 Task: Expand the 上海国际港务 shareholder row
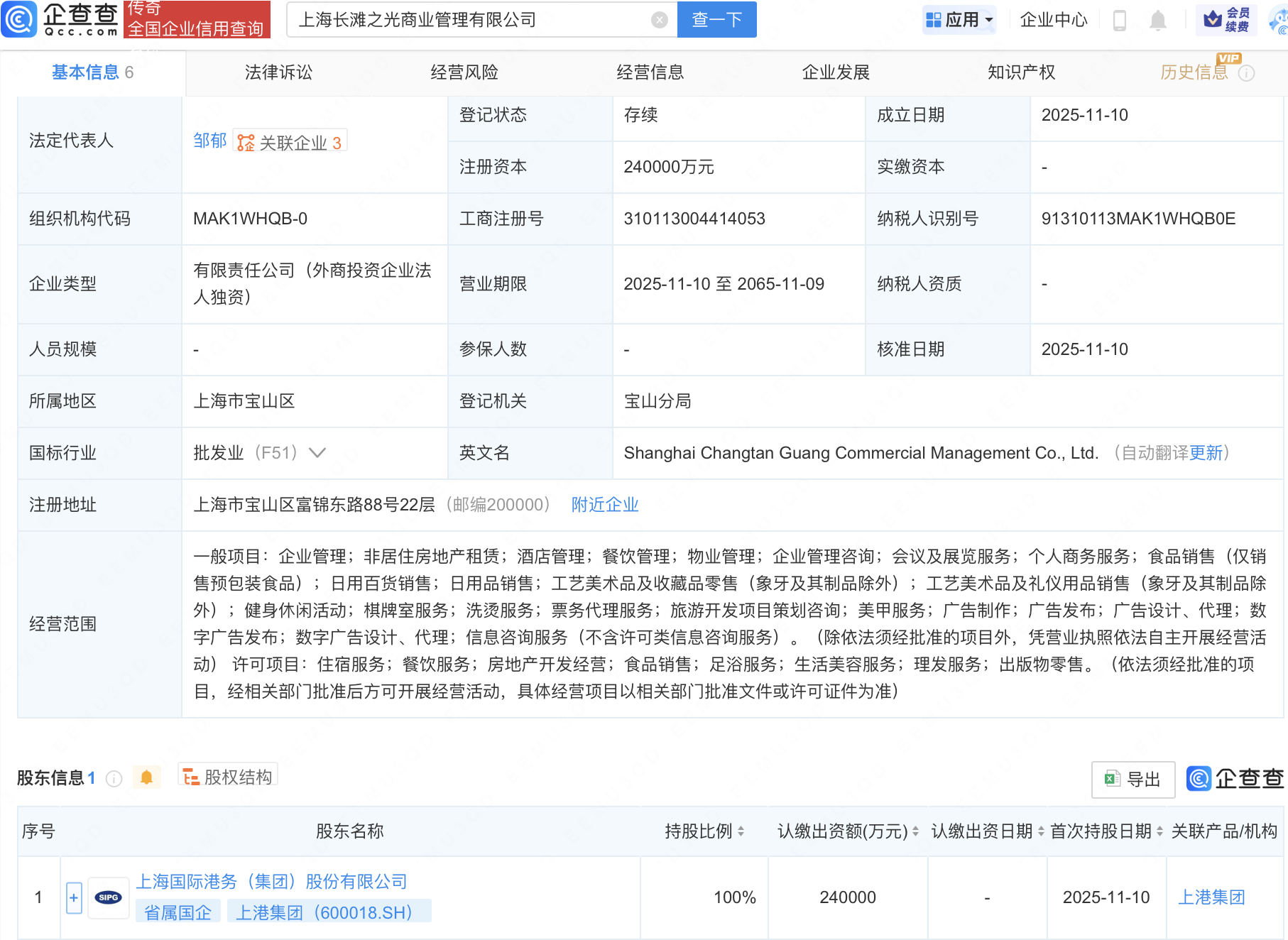74,897
